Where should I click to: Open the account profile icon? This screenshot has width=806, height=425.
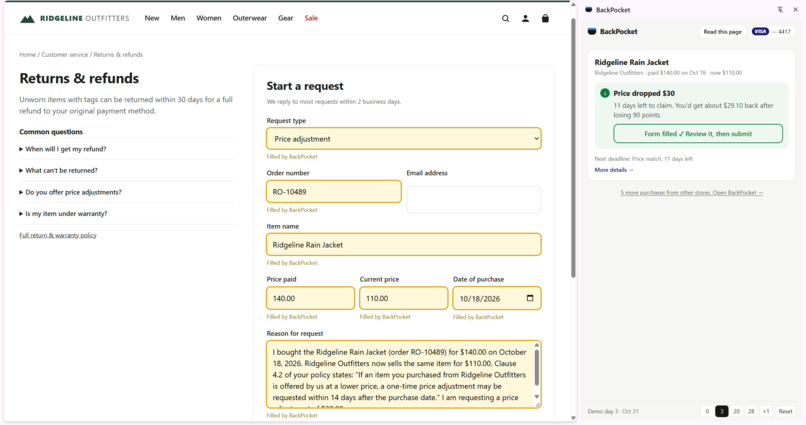pyautogui.click(x=525, y=19)
